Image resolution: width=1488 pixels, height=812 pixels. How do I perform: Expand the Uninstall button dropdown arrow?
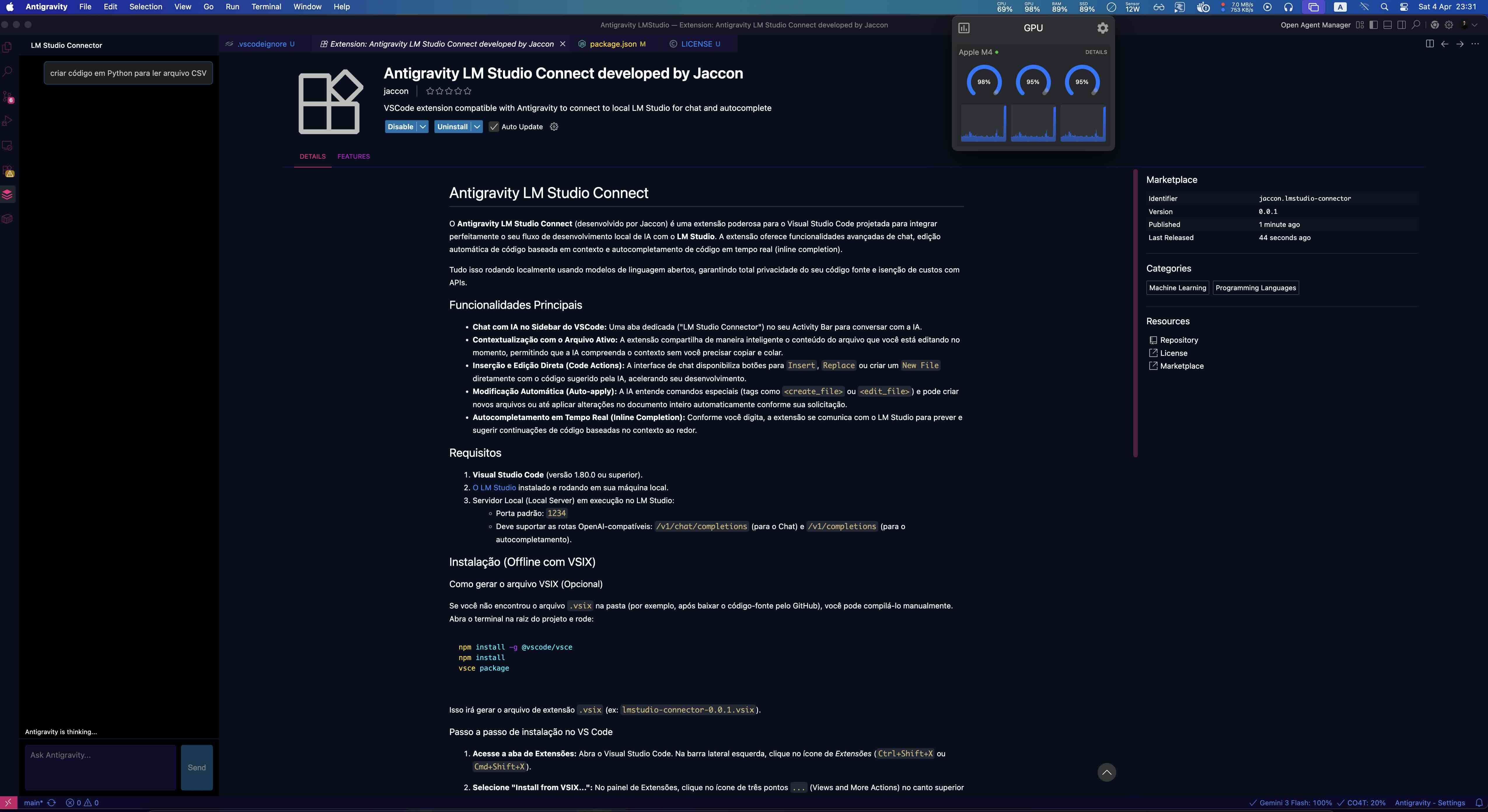(476, 127)
